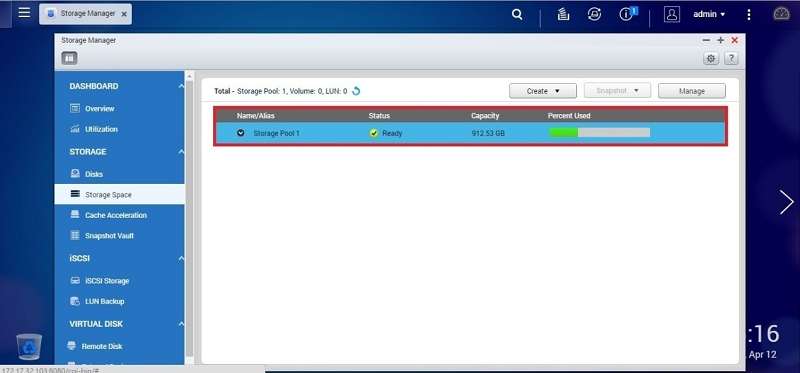Open Remote Disk in the sidebar
Viewport: 800px width, 373px height.
(102, 346)
